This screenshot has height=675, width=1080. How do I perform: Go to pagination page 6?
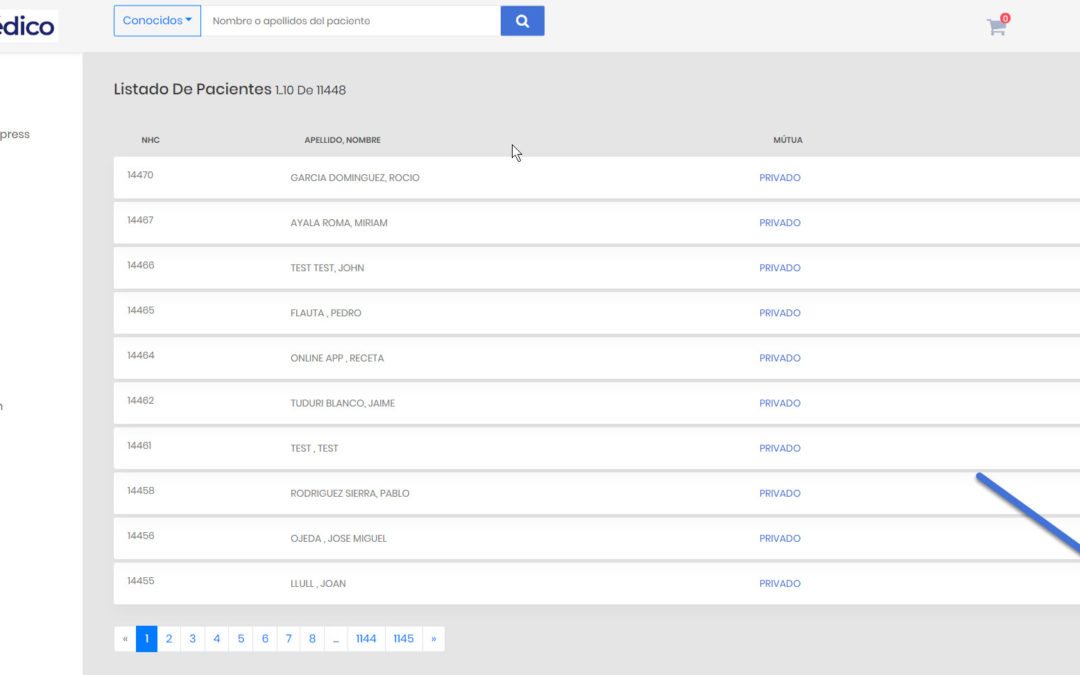(265, 638)
